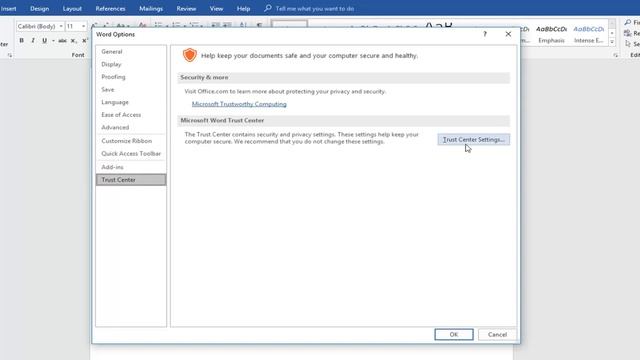
Task: Click the Security & more section header
Action: (x=343, y=78)
